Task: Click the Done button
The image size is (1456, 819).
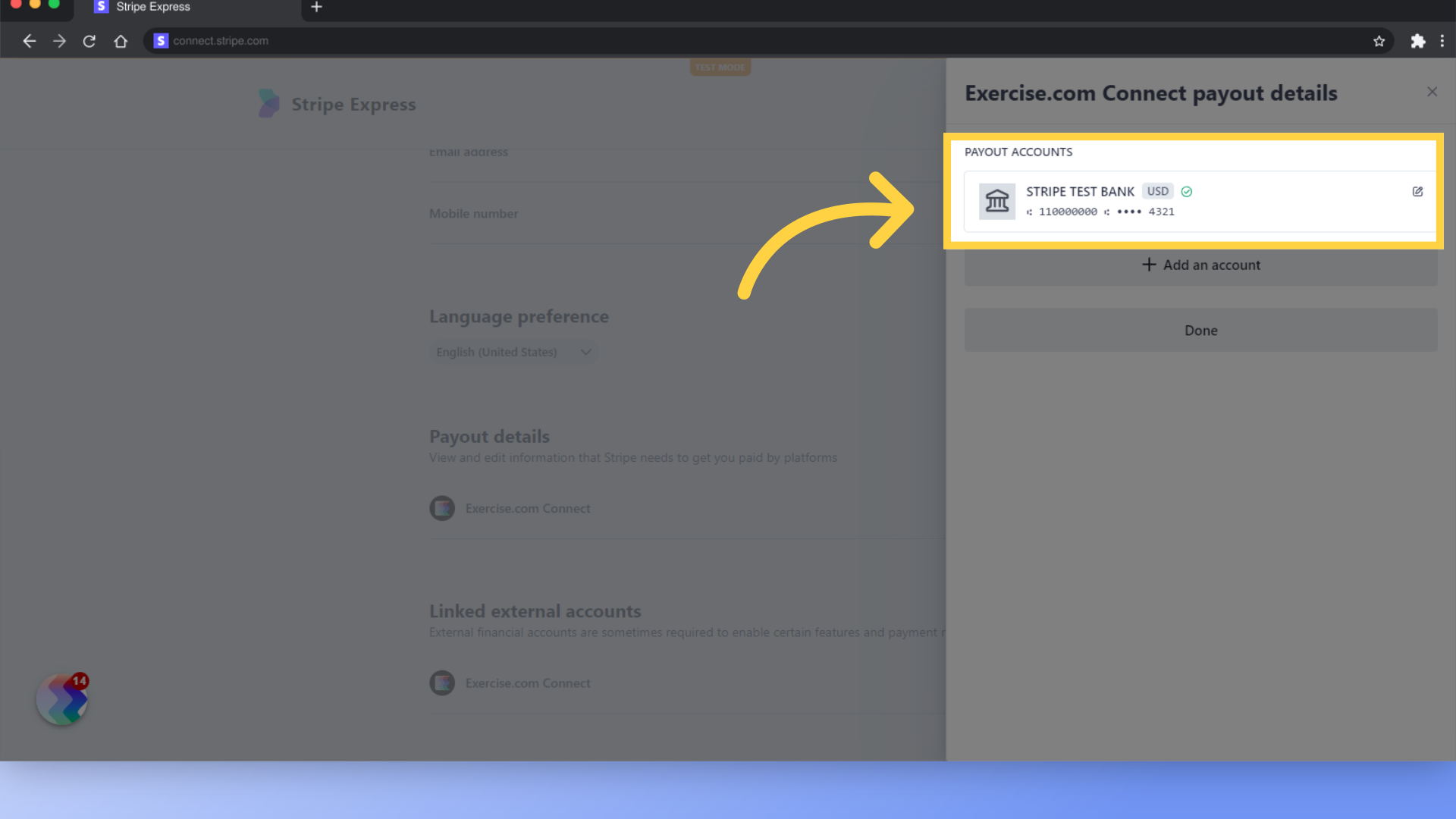Action: click(1200, 330)
